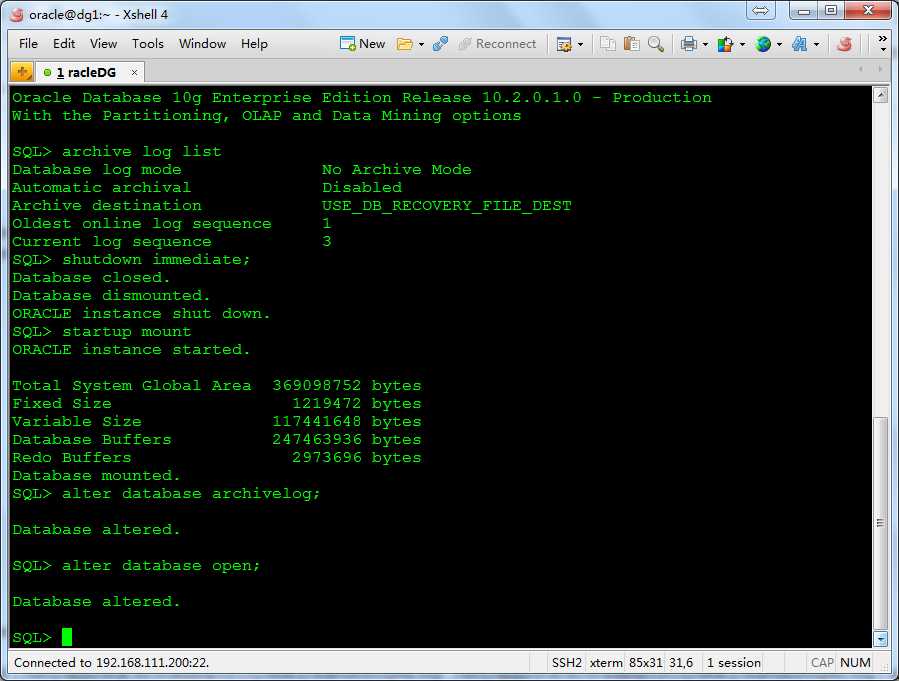
Task: Expand the properties dropdown arrow
Action: (580, 44)
